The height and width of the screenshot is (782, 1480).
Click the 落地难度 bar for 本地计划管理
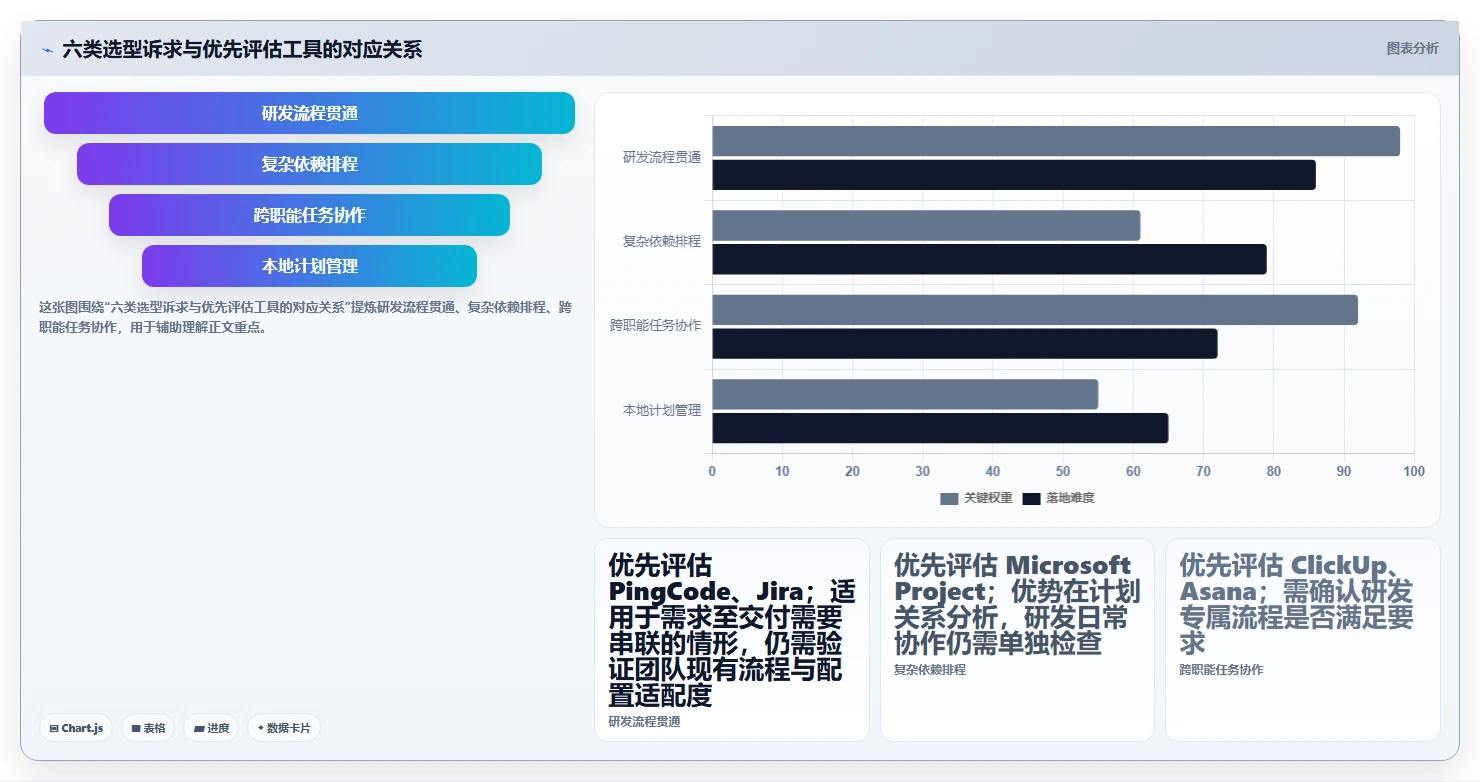coord(940,428)
